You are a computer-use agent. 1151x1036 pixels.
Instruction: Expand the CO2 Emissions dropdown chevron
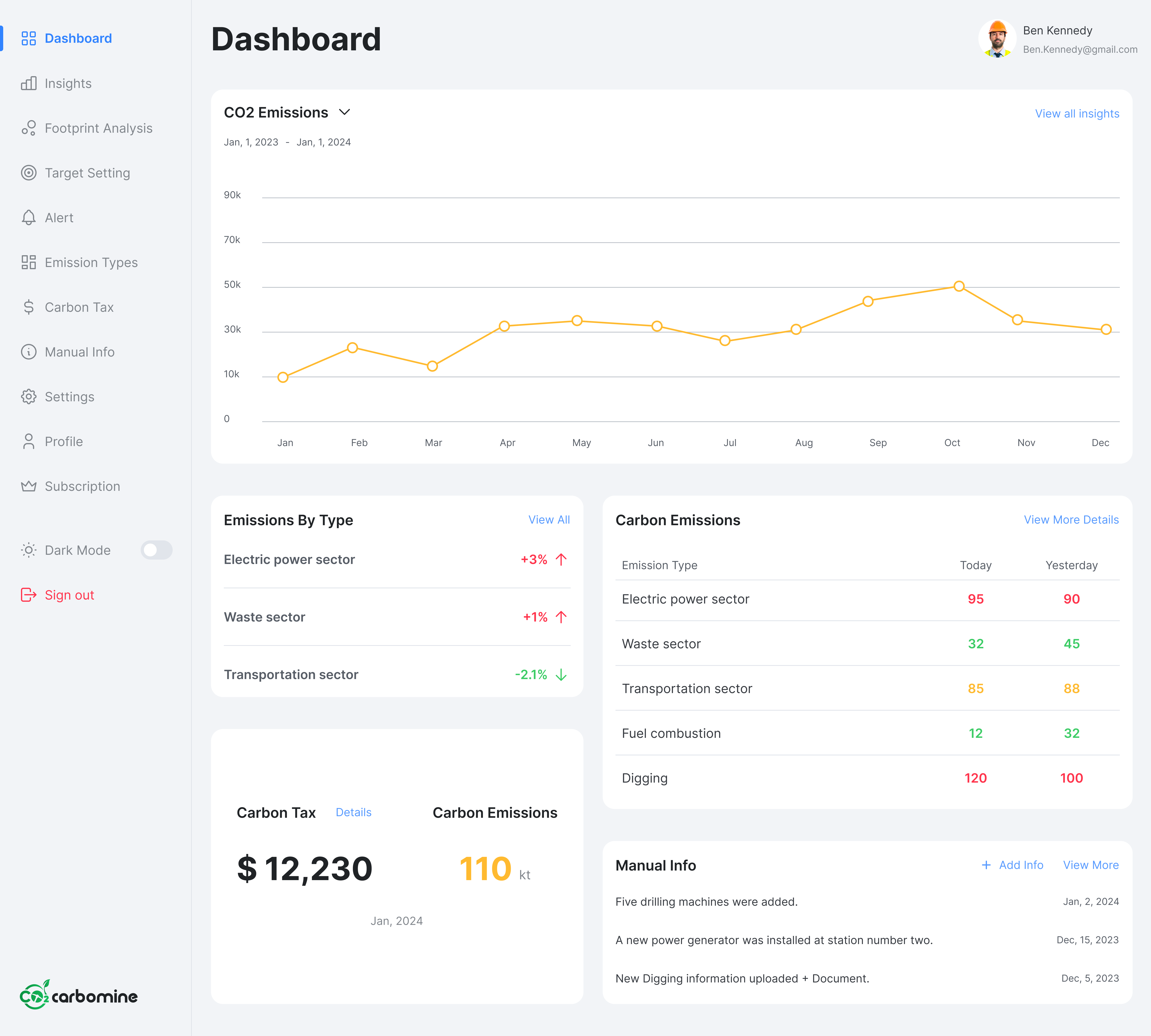(344, 112)
